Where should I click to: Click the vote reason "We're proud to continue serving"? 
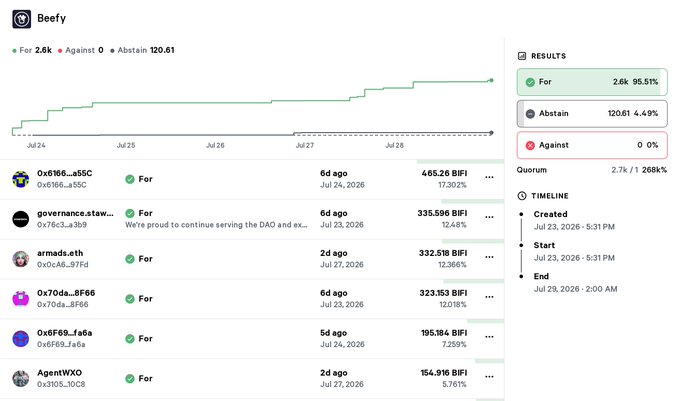[216, 225]
